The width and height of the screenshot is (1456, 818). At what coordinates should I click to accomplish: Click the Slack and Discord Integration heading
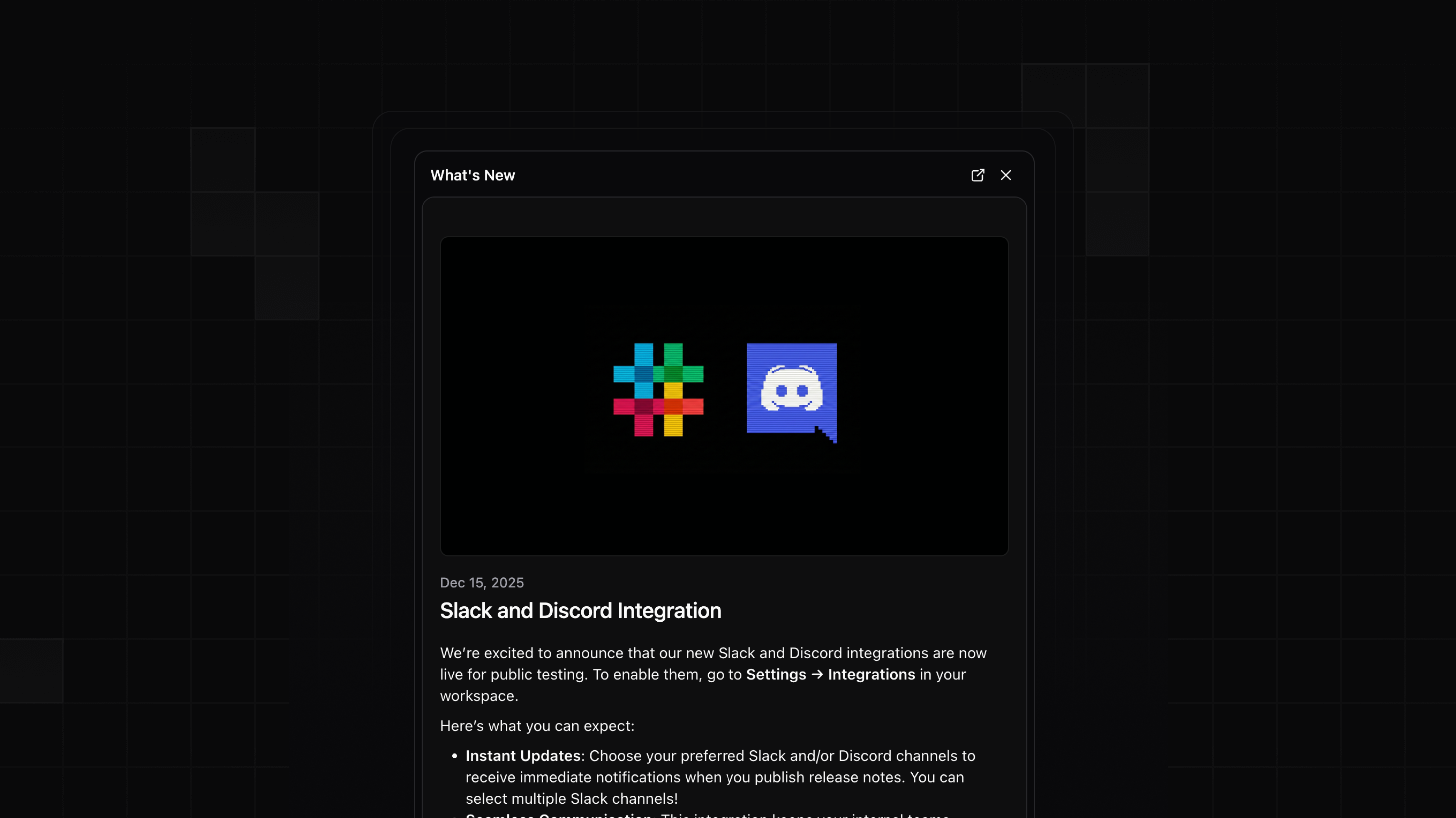(x=581, y=611)
